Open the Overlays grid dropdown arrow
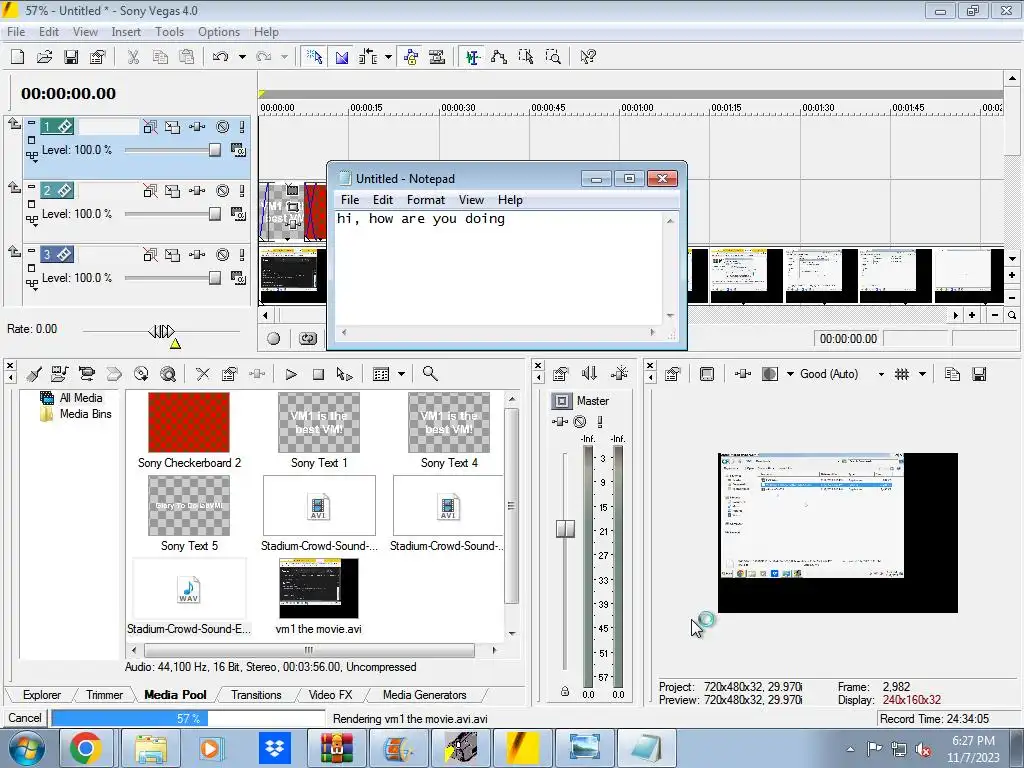 [x=922, y=374]
